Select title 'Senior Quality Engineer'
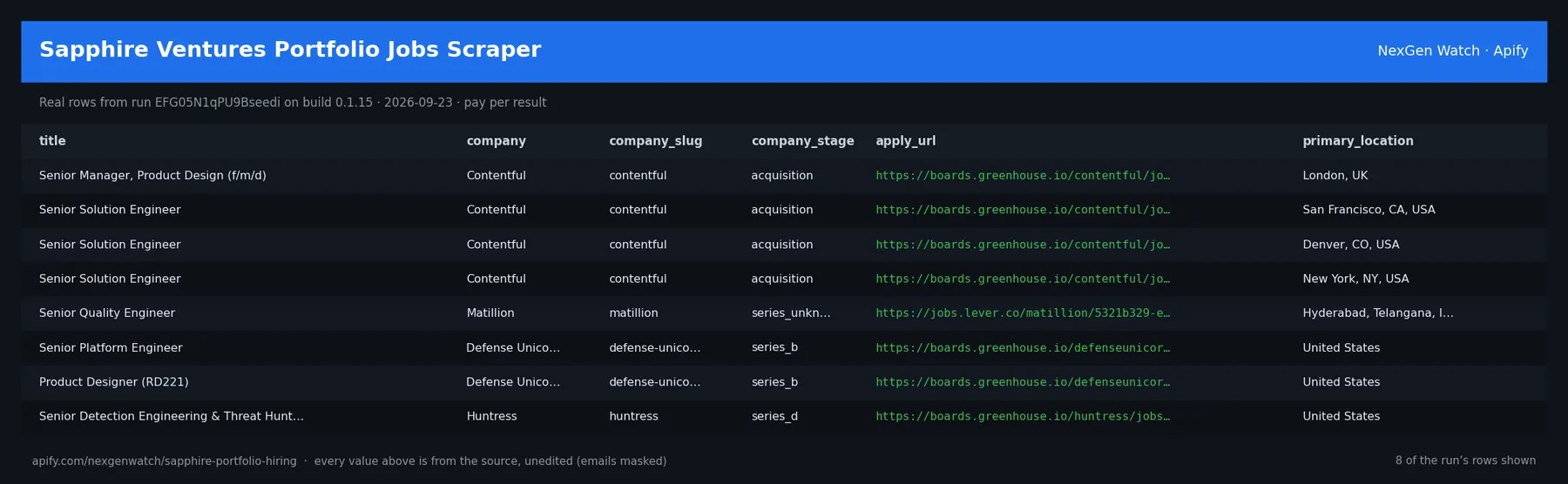The width and height of the screenshot is (1568, 484). pos(107,313)
